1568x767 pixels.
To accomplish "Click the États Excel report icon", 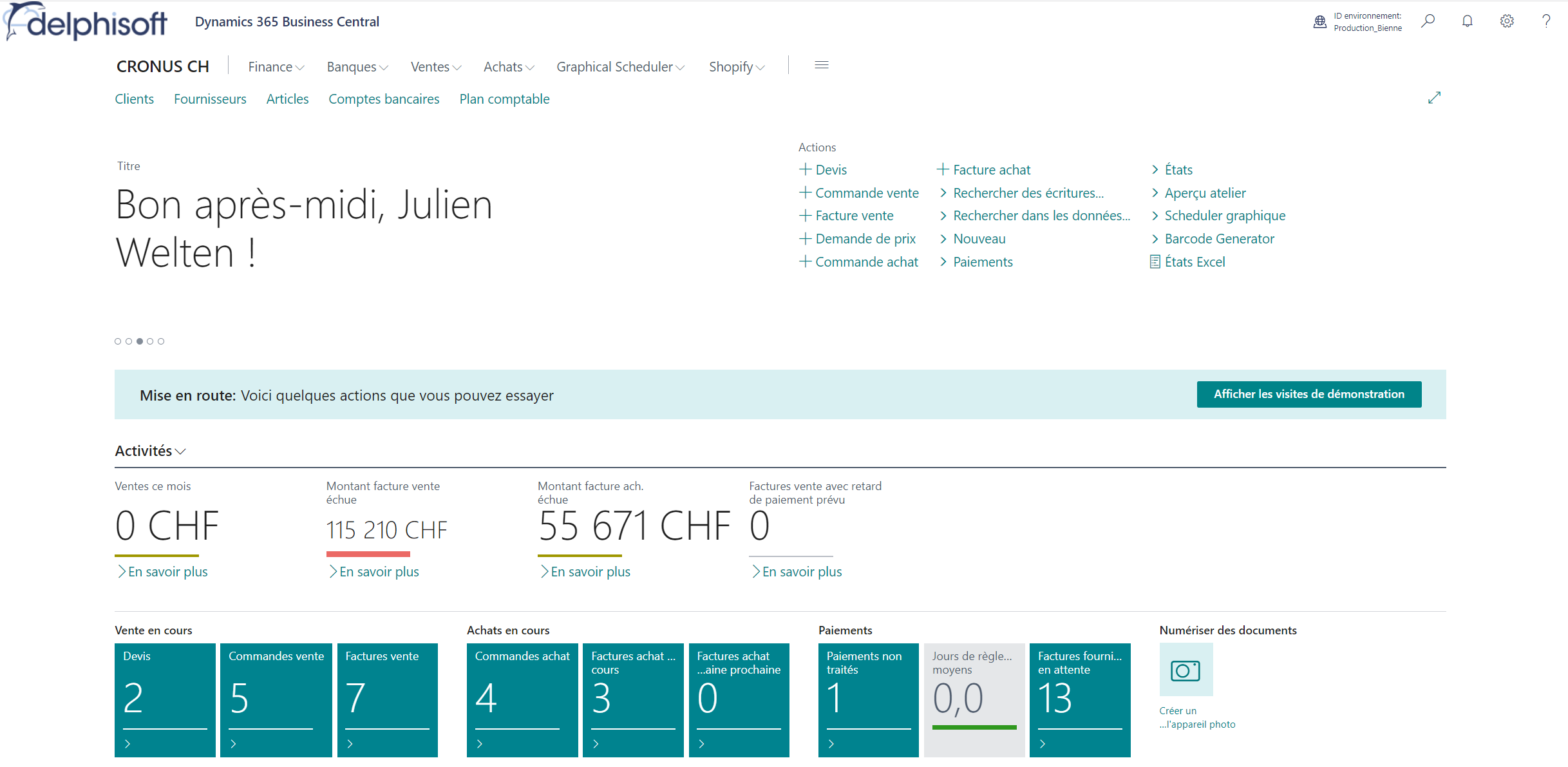I will click(x=1155, y=262).
